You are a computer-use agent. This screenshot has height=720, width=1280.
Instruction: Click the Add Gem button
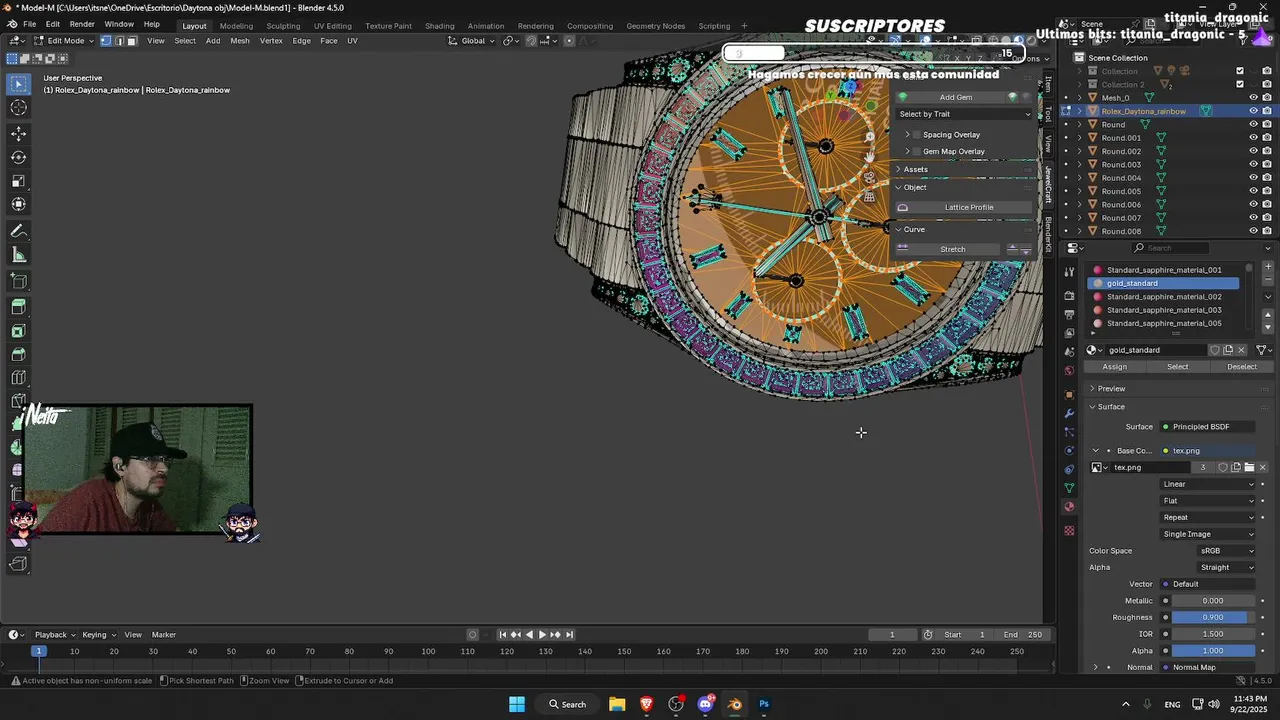coord(955,97)
